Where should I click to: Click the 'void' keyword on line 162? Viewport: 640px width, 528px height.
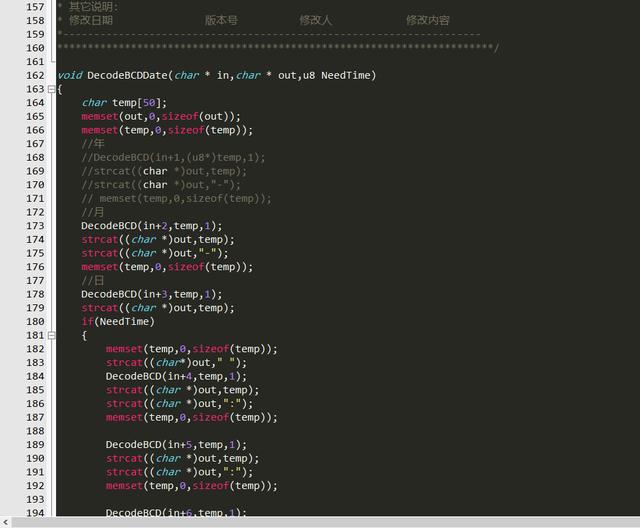tap(70, 75)
